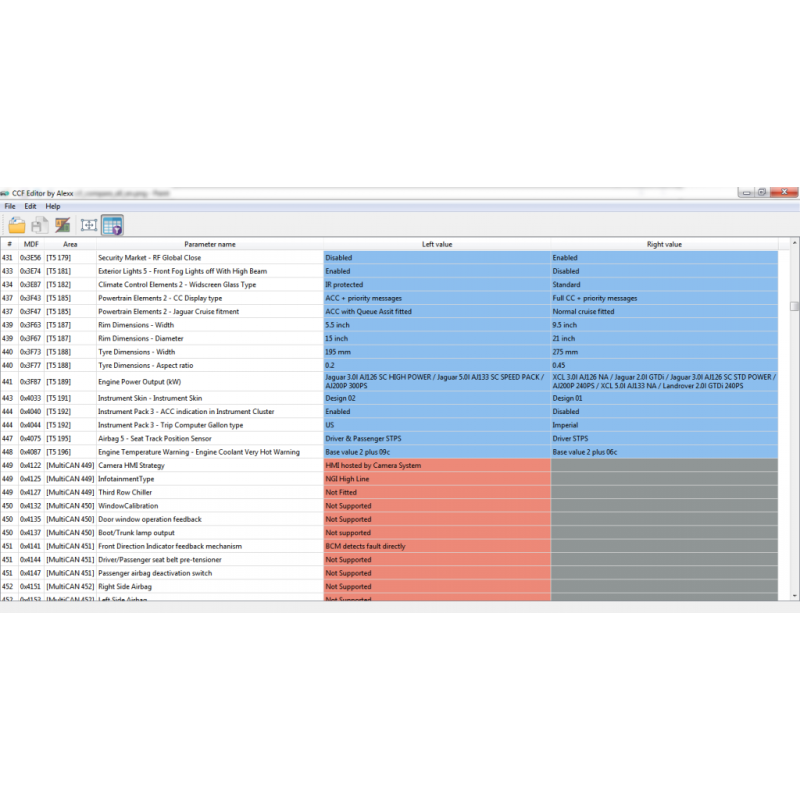800x800 pixels.
Task: Click the fit-columns toolbar icon
Action: click(88, 224)
